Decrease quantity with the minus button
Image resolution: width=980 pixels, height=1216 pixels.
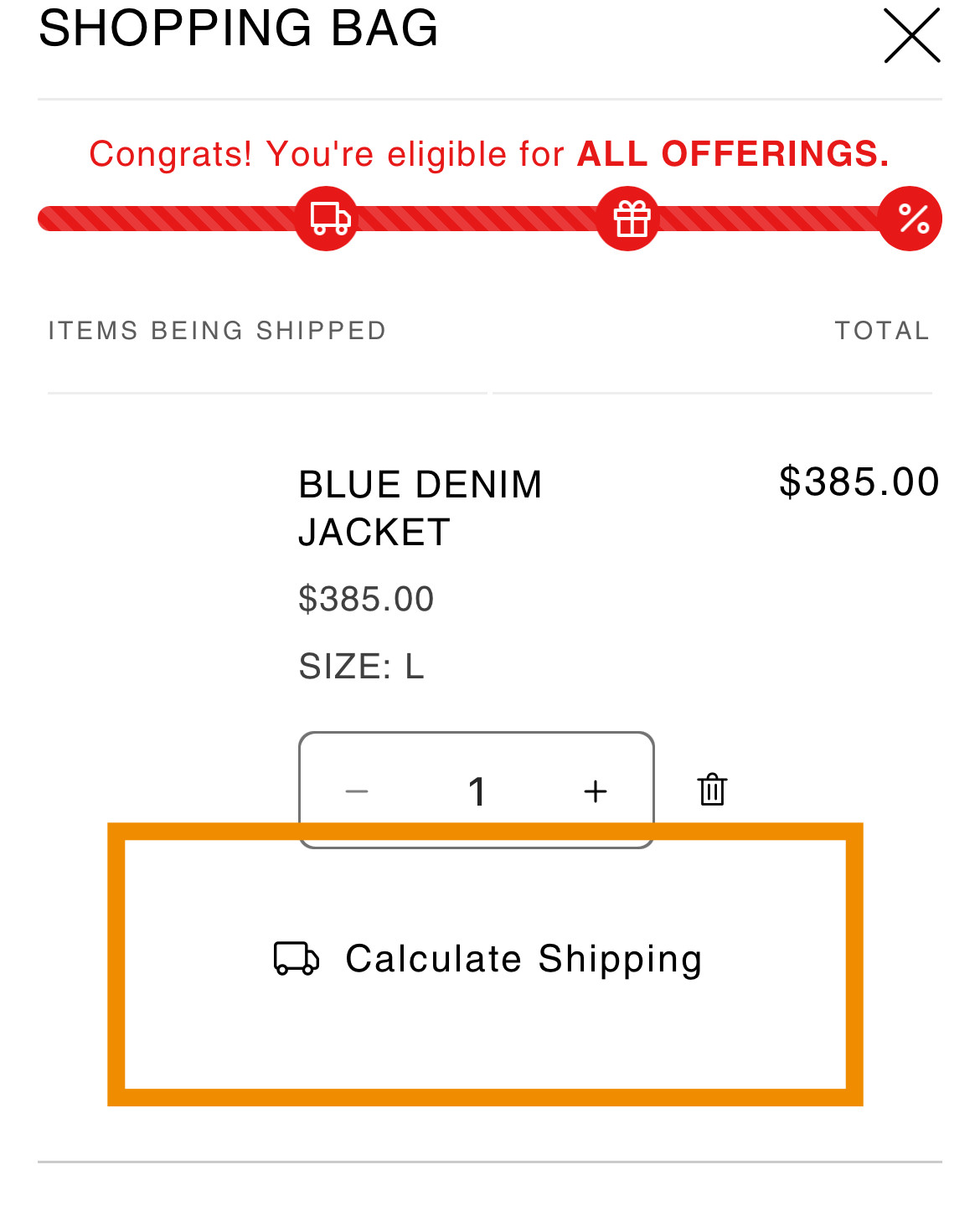[x=357, y=791]
